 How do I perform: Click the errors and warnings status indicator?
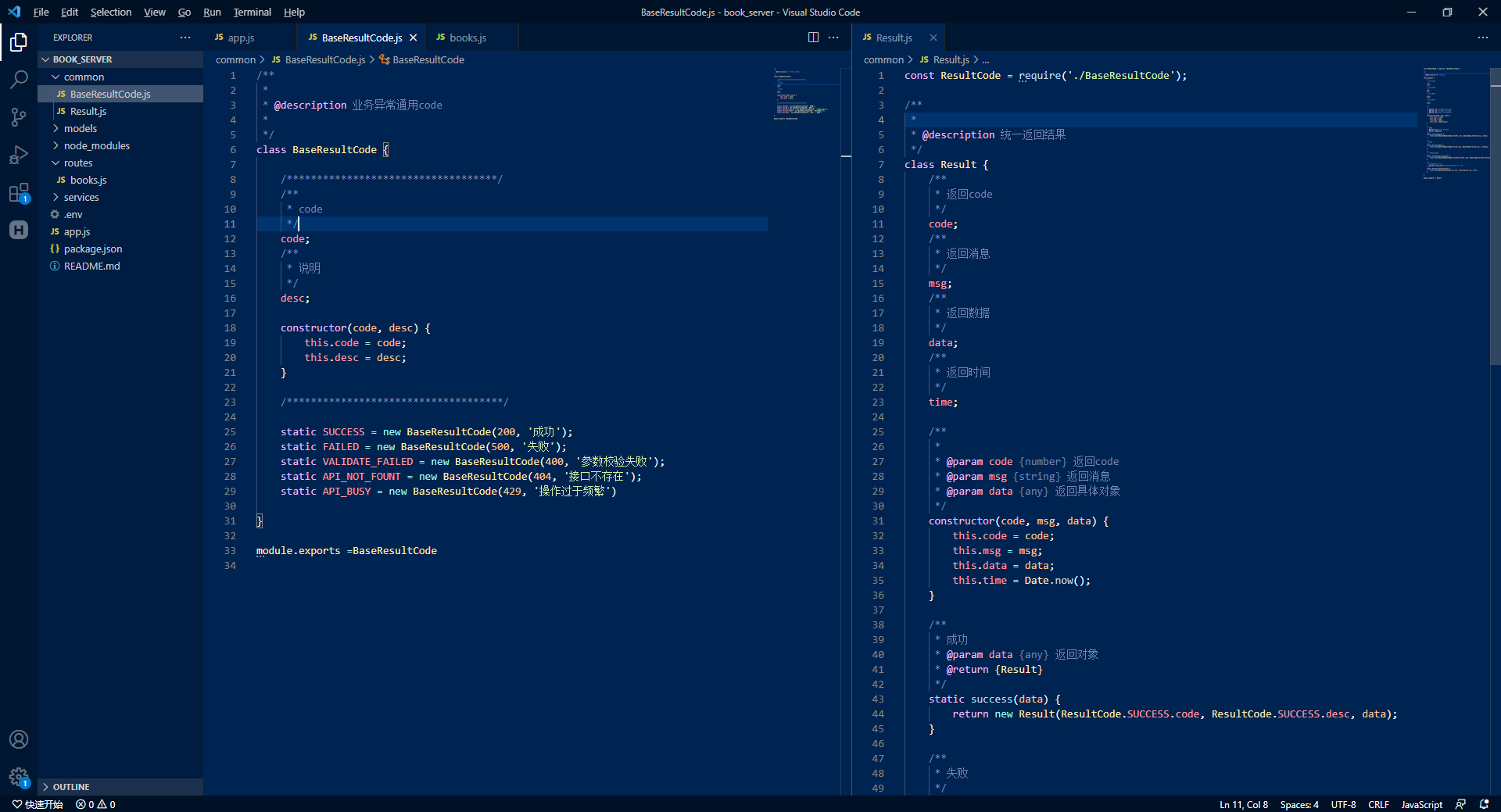95,804
